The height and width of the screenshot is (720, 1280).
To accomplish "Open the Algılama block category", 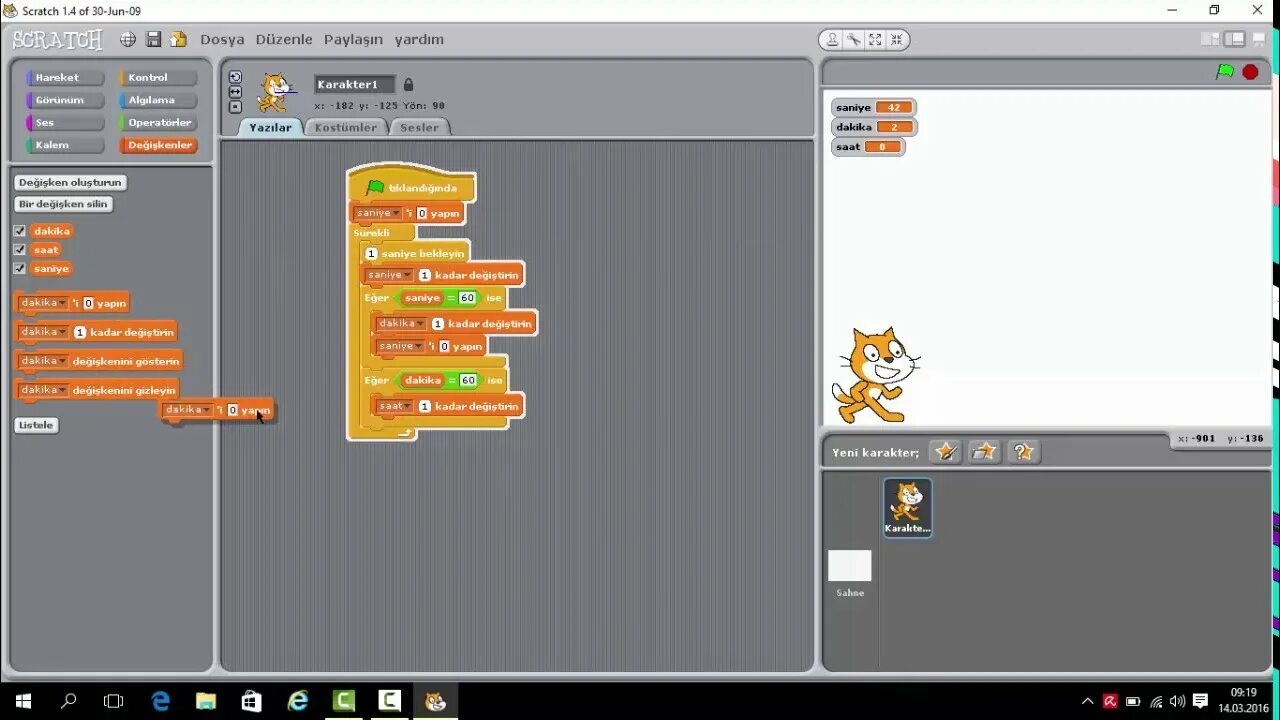I will [157, 100].
